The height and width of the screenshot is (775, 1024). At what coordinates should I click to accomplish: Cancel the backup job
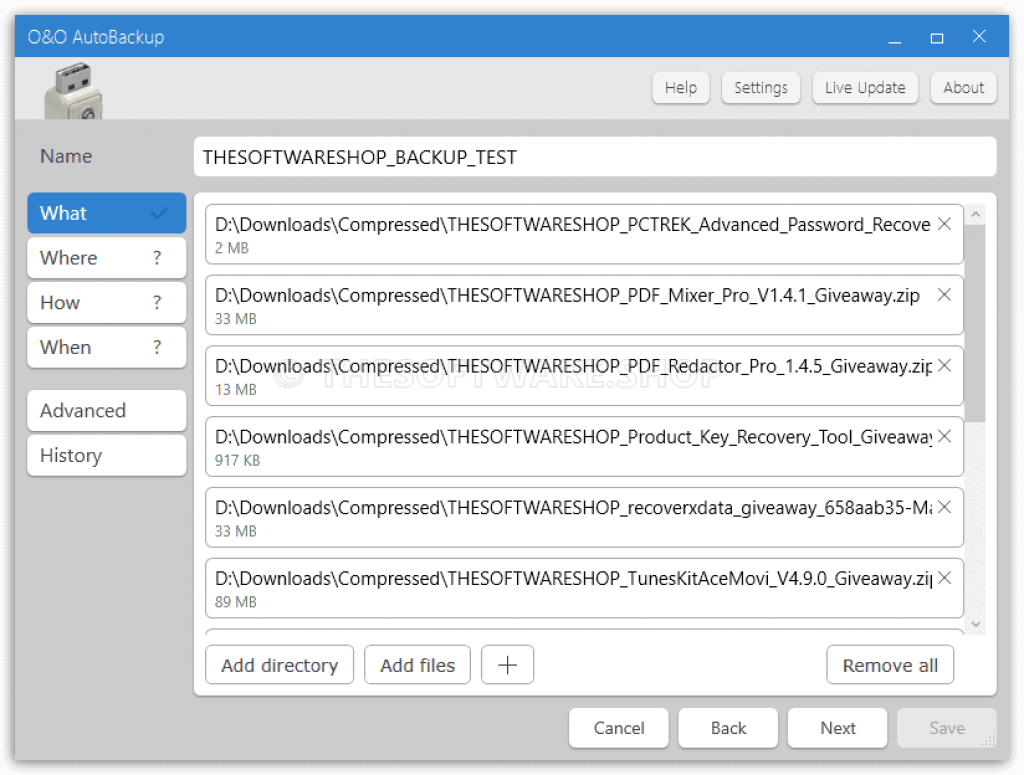618,727
